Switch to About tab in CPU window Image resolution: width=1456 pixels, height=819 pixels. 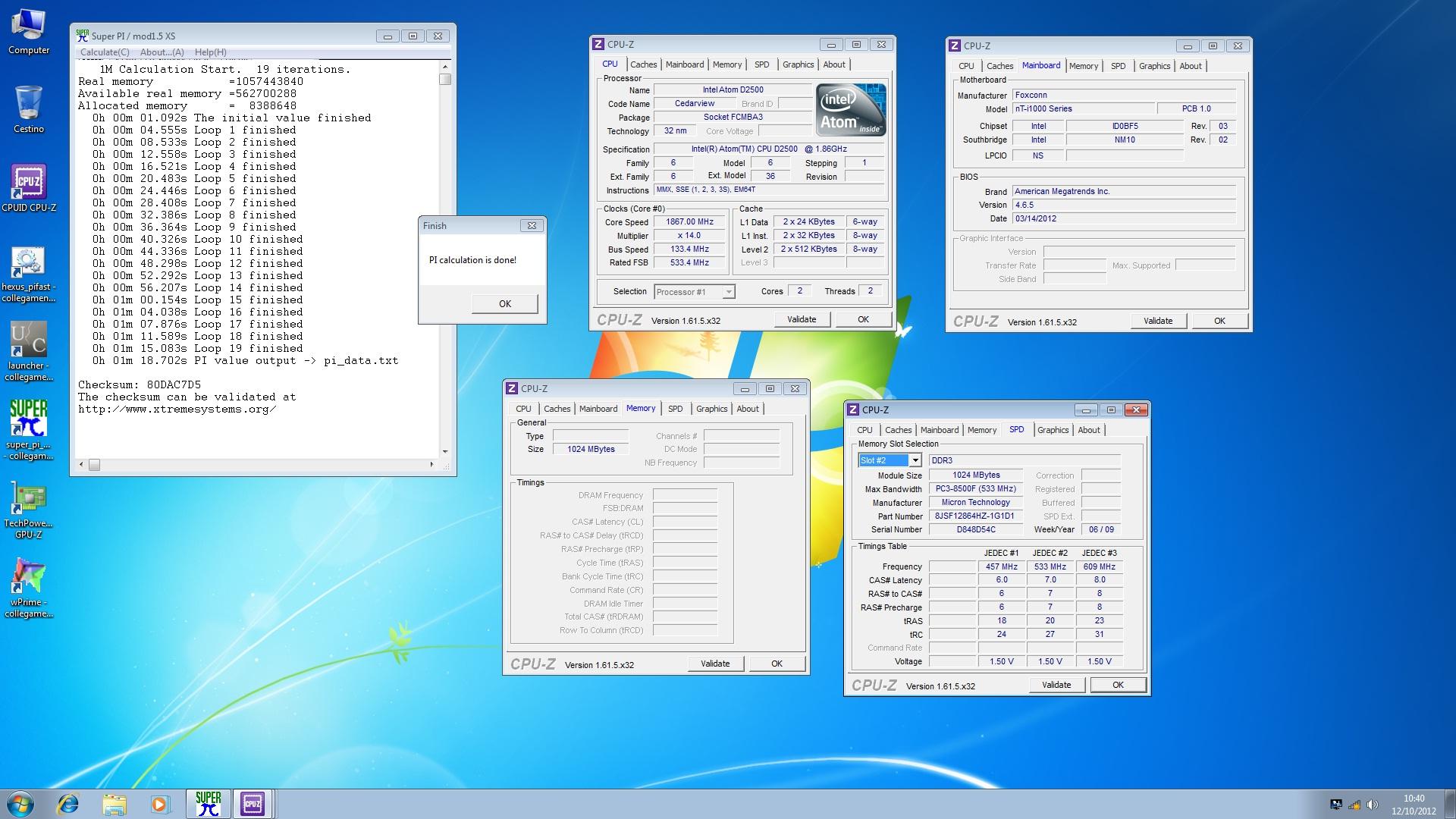(x=834, y=64)
